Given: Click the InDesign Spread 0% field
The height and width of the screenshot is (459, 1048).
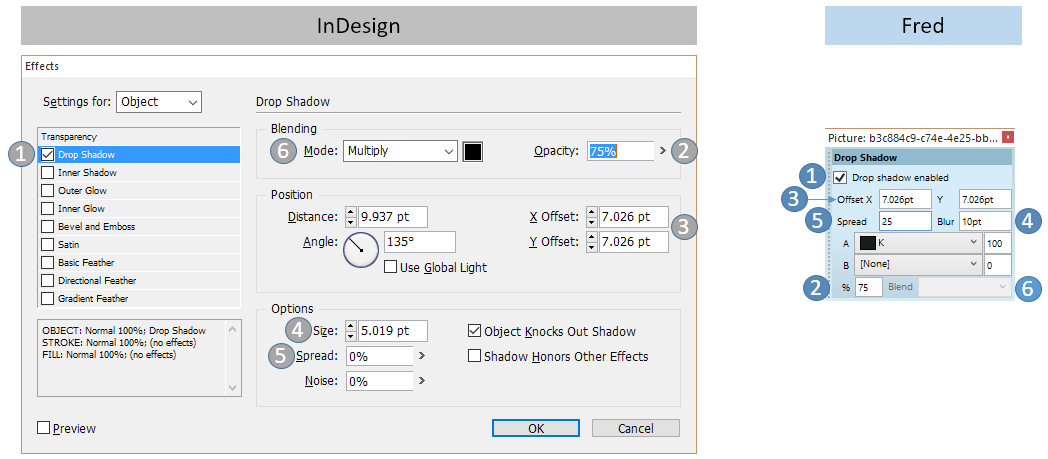Looking at the screenshot, I should 380,356.
